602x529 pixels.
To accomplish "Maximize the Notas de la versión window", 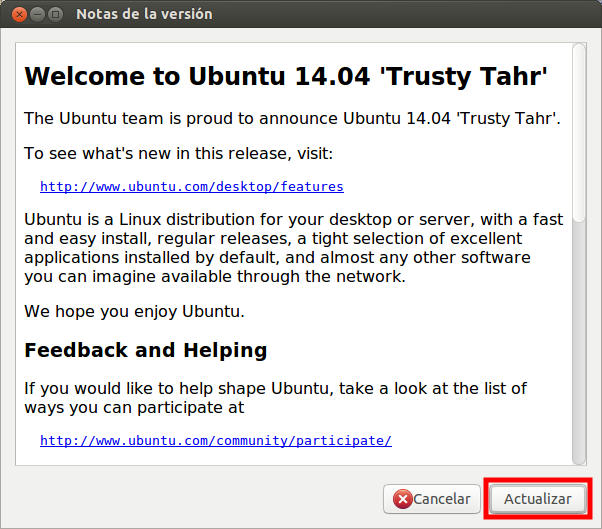I will click(56, 14).
